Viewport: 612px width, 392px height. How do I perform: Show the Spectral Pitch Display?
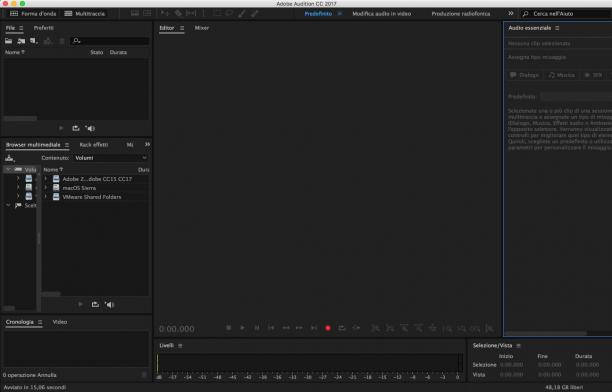click(147, 14)
